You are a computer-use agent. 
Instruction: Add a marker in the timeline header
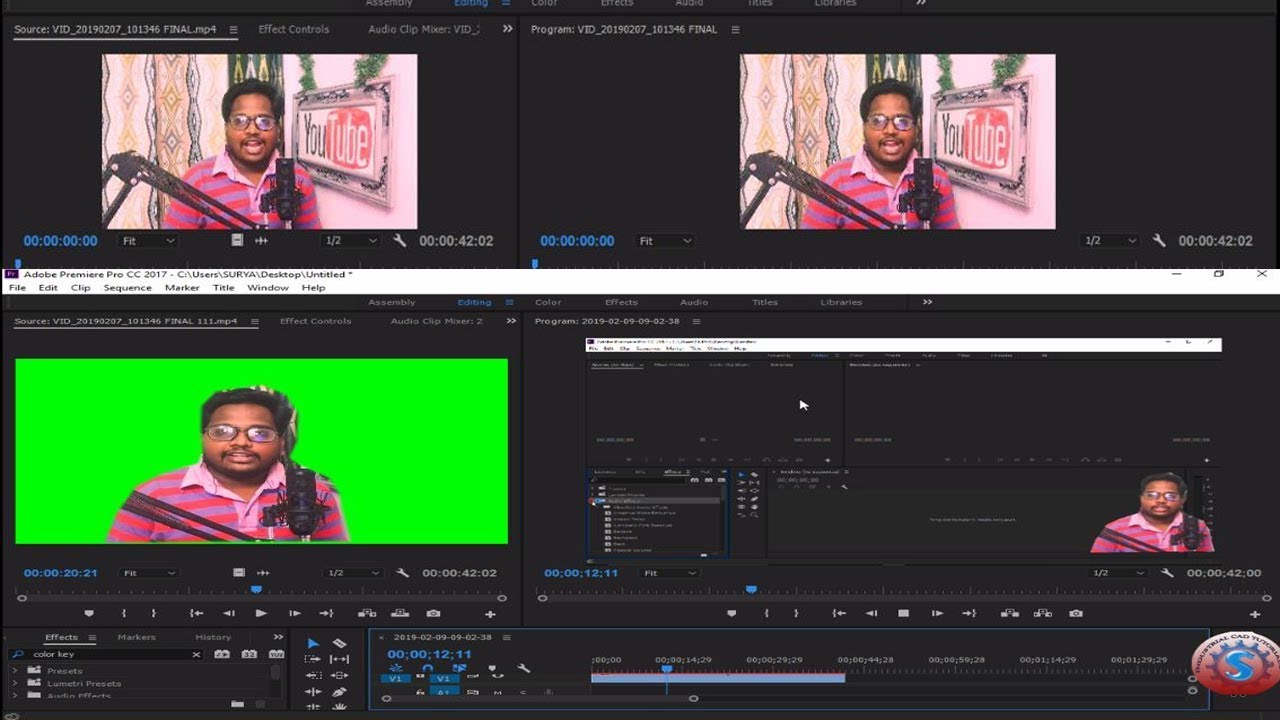tap(492, 668)
